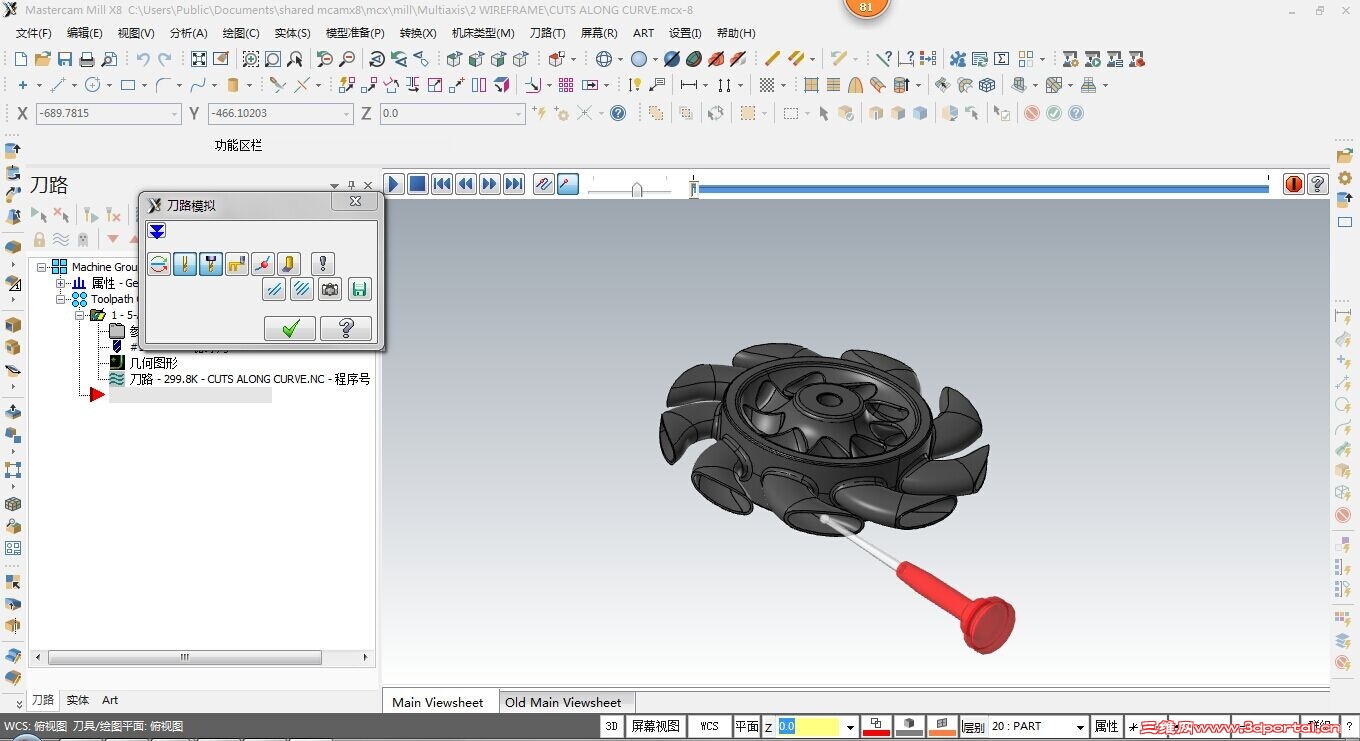Open the X coordinate dropdown
Image resolution: width=1360 pixels, height=741 pixels.
click(174, 114)
